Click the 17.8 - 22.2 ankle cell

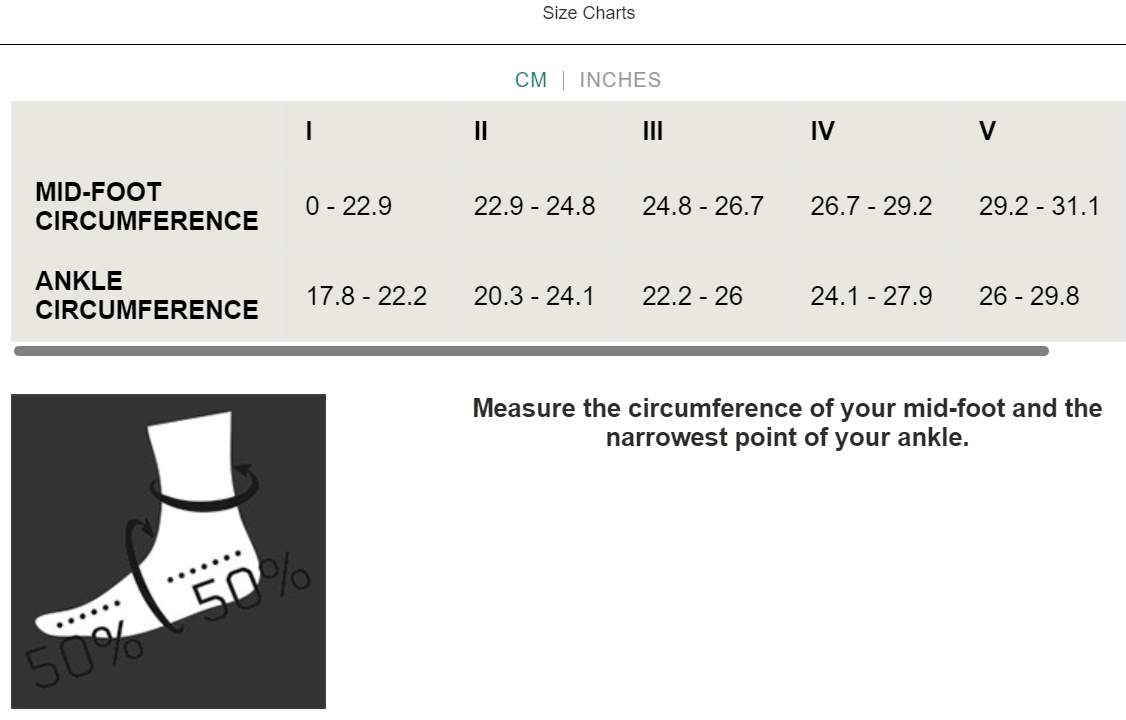click(x=366, y=297)
